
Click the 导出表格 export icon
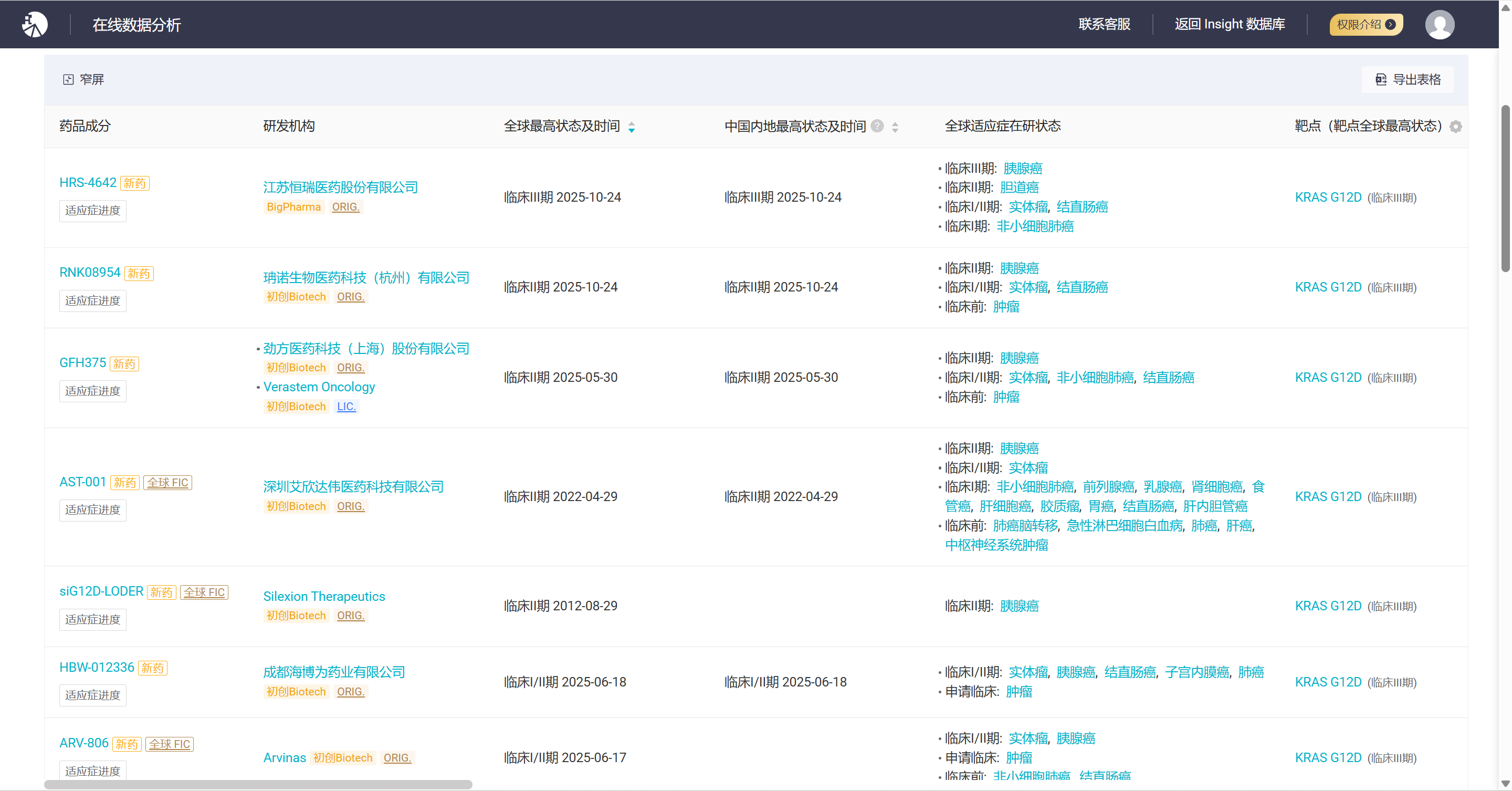coord(1381,80)
